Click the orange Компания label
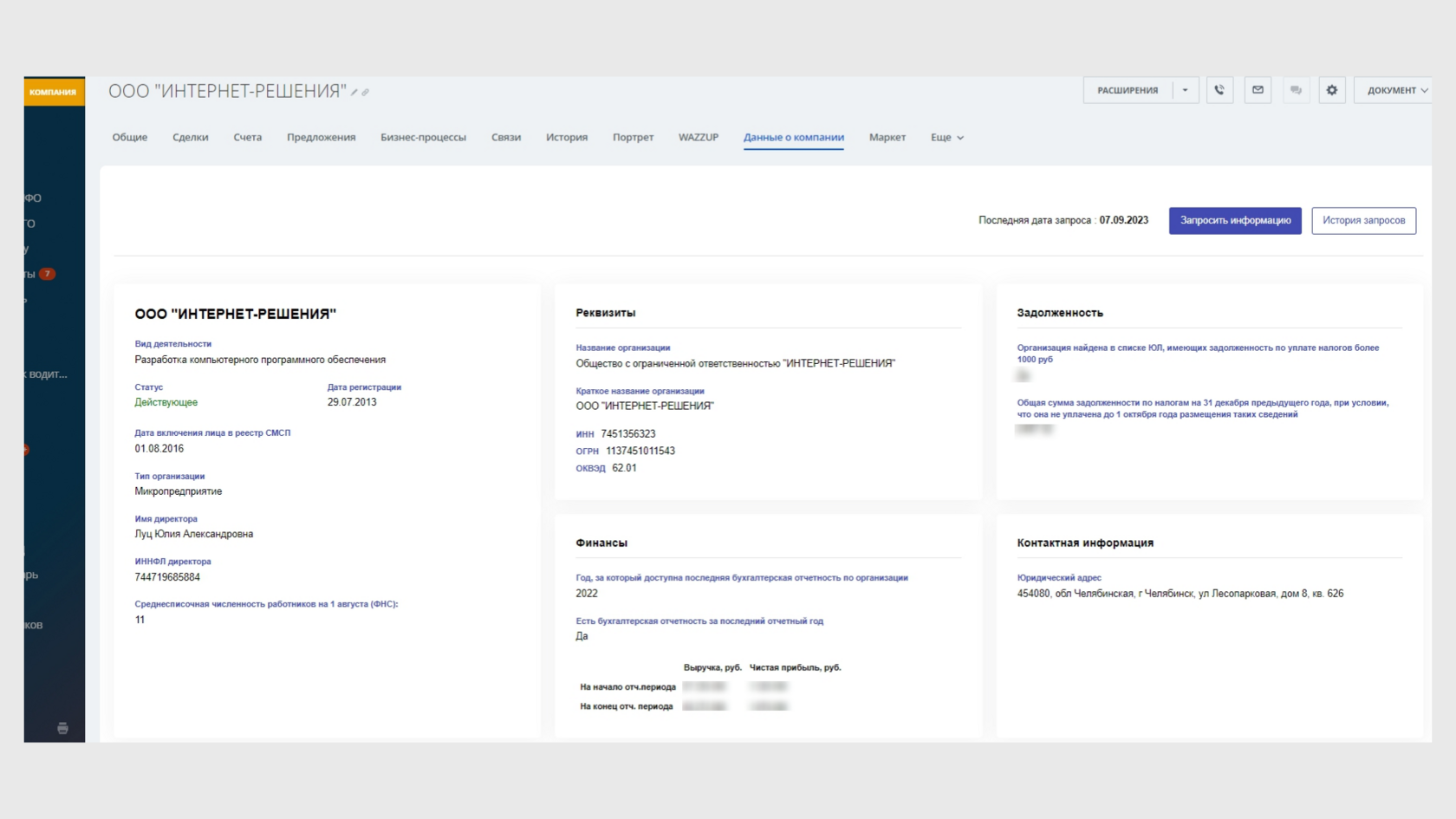 [x=54, y=92]
